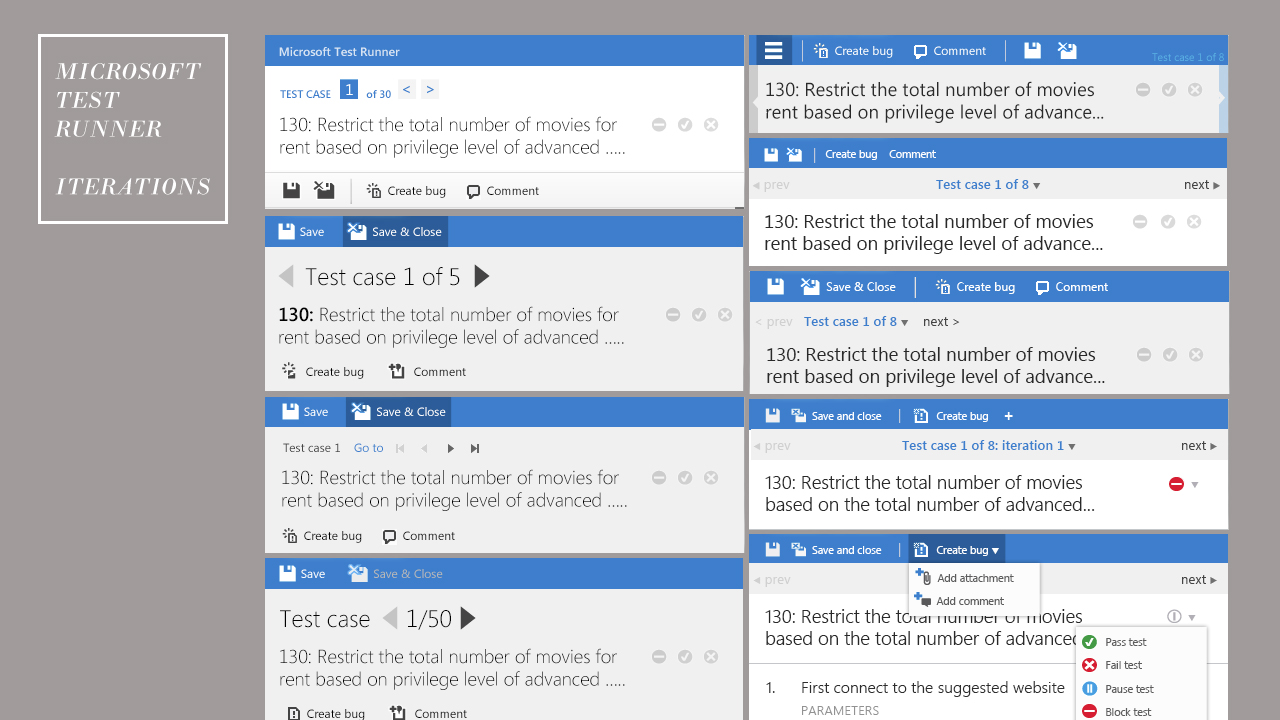Click the save disk icon left of the open Create bug dropdown
The width and height of the screenshot is (1280, 720).
coord(772,550)
